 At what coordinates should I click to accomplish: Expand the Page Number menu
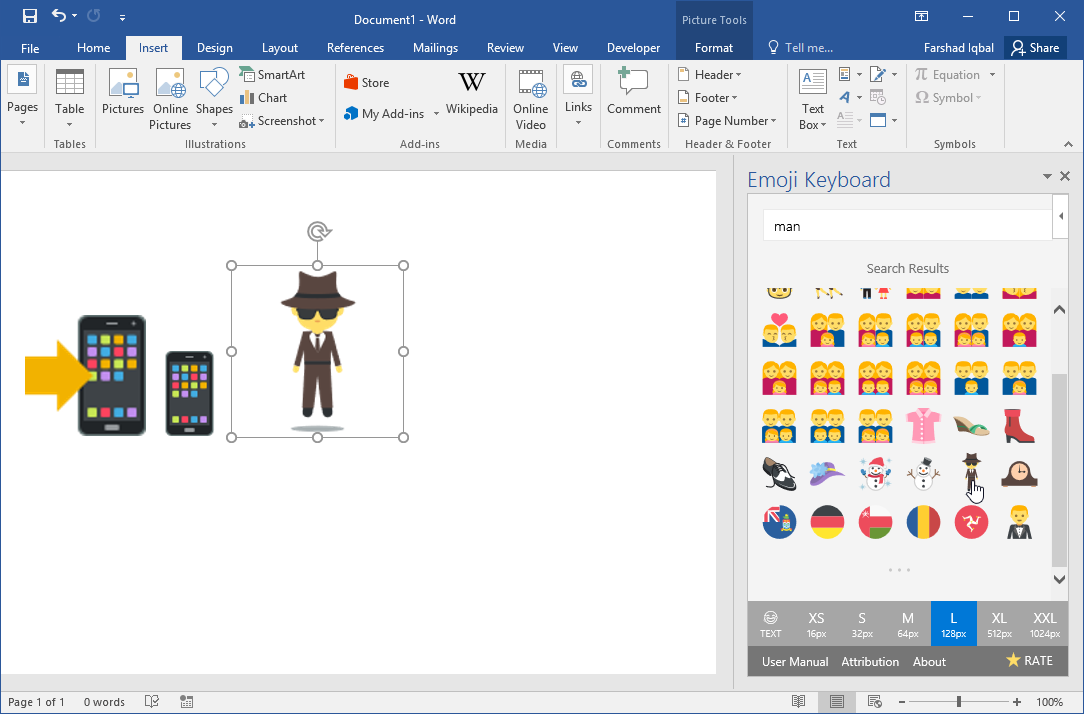(727, 120)
